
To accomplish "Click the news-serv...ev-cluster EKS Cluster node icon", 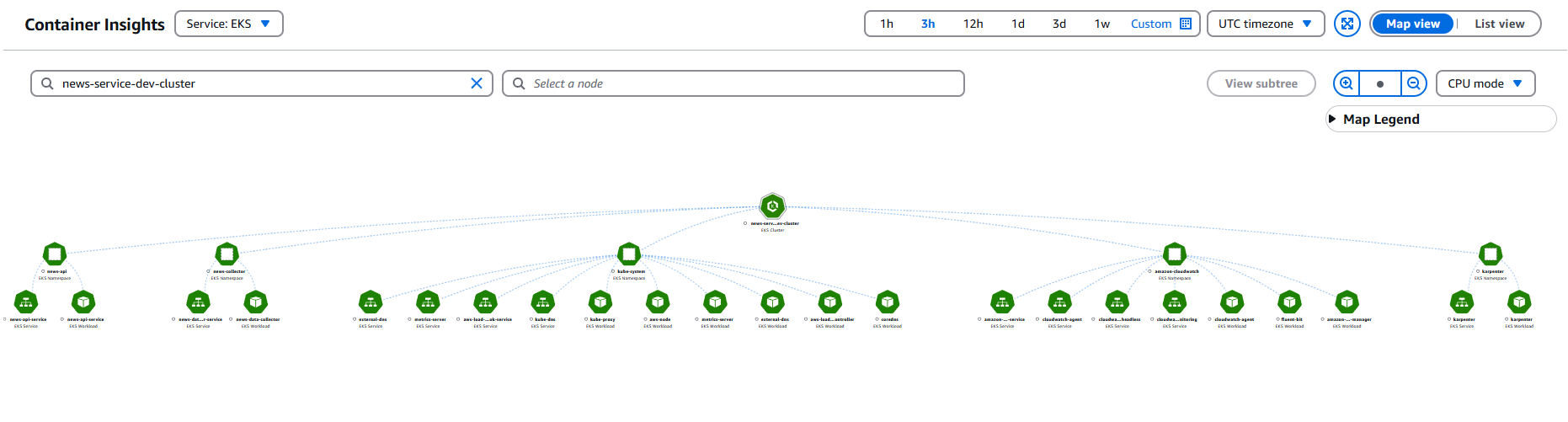I will (x=772, y=206).
